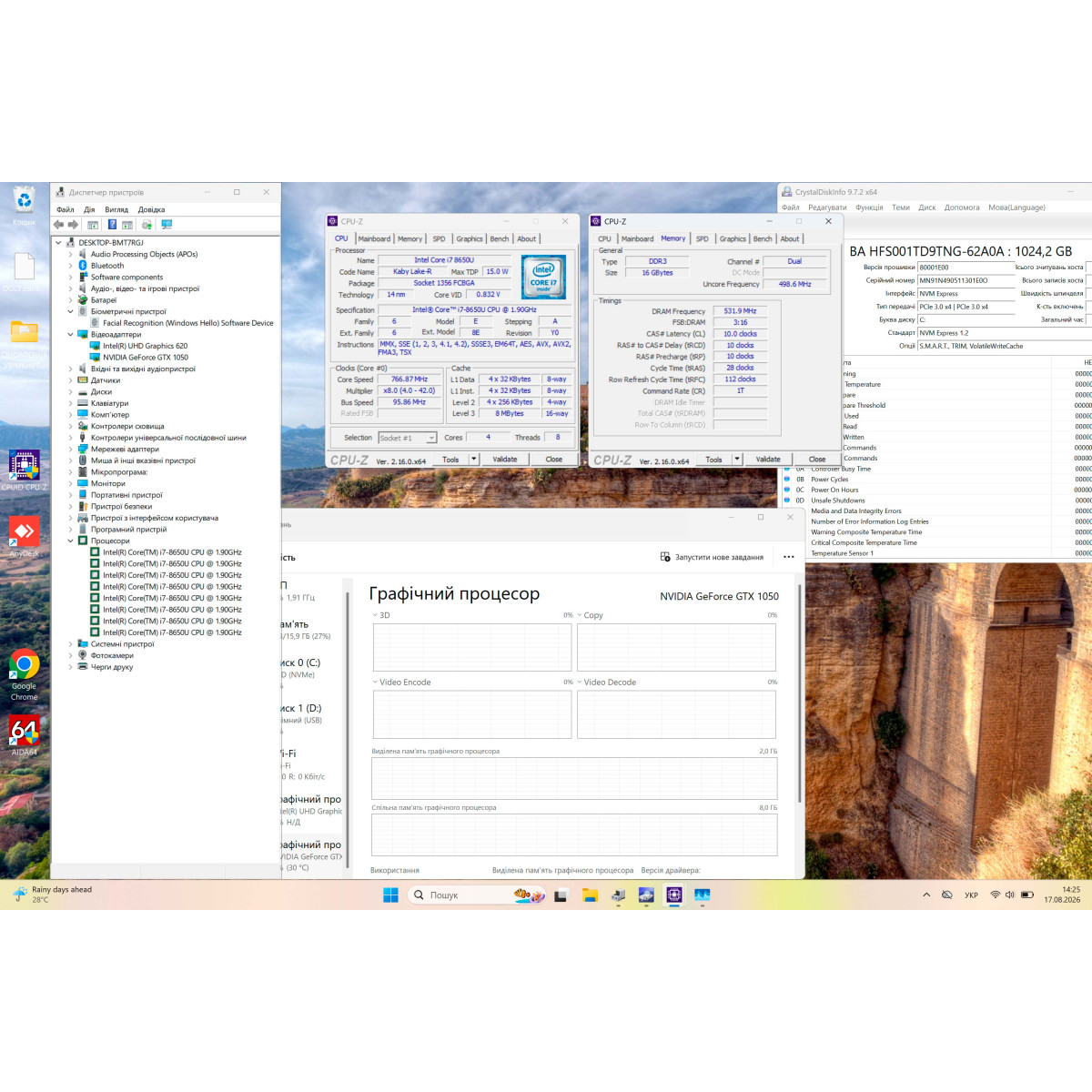Viewport: 1092px width, 1092px height.
Task: Click the Forward arrow in Device Manager toolbar
Action: click(73, 225)
